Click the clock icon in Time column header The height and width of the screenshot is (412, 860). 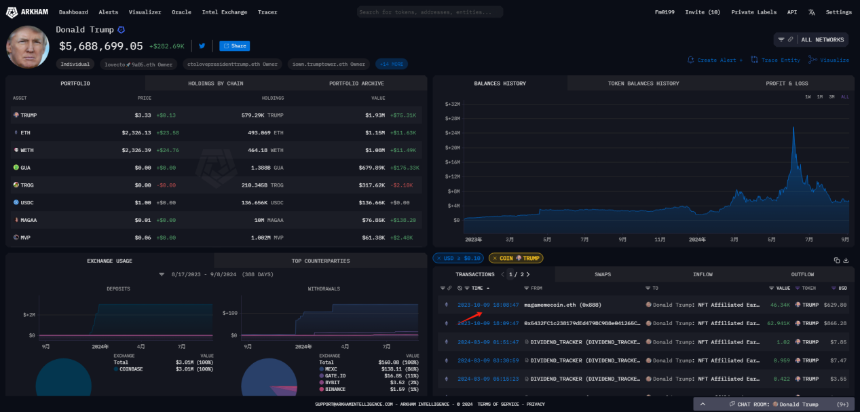[x=459, y=288]
